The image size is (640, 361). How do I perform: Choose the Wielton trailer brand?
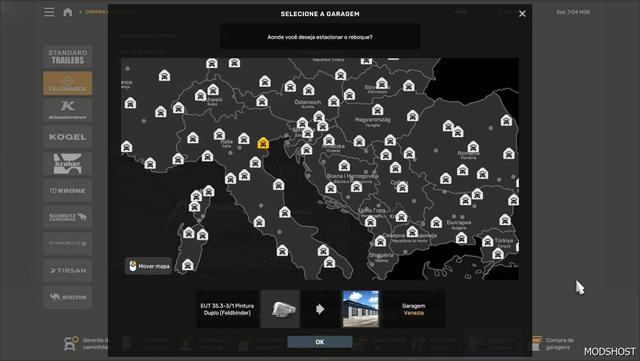pos(68,297)
